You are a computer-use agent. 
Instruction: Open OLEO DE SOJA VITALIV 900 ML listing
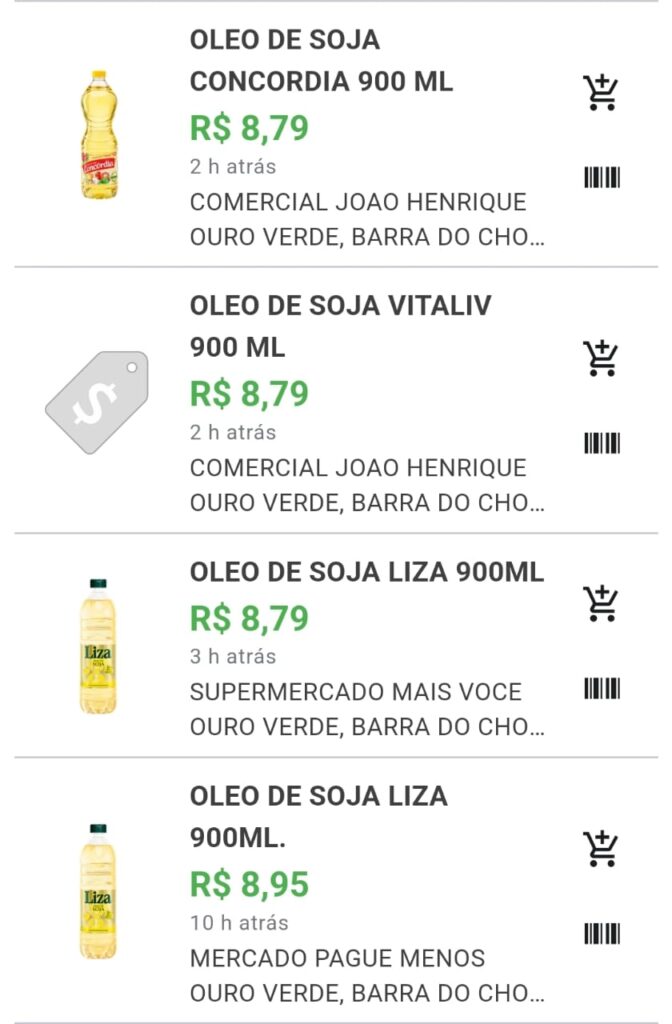point(340,326)
